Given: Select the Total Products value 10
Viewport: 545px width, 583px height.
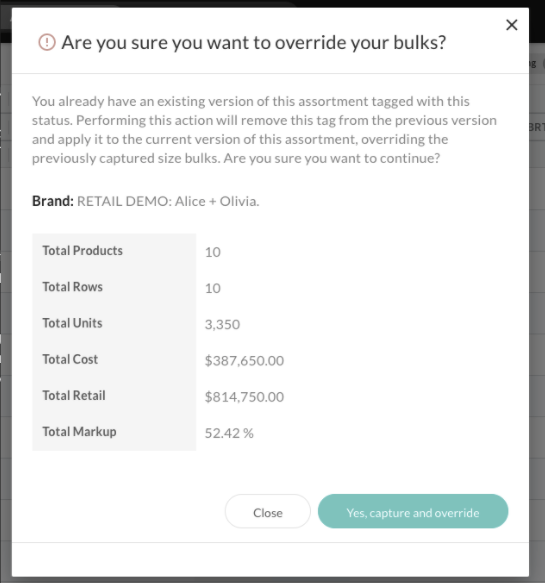Looking at the screenshot, I should point(213,252).
